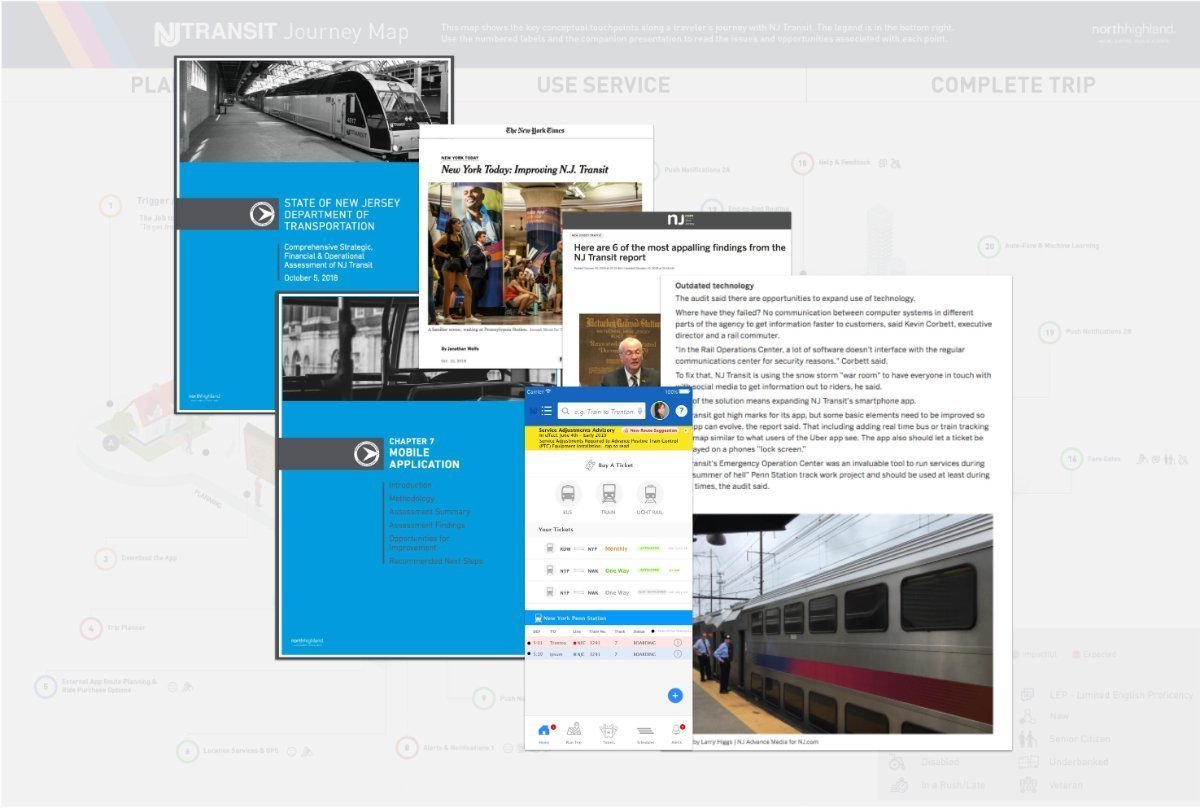This screenshot has height=808, width=1200.
Task: Click the NJ TRANSIT Journey Map title
Action: coord(281,33)
